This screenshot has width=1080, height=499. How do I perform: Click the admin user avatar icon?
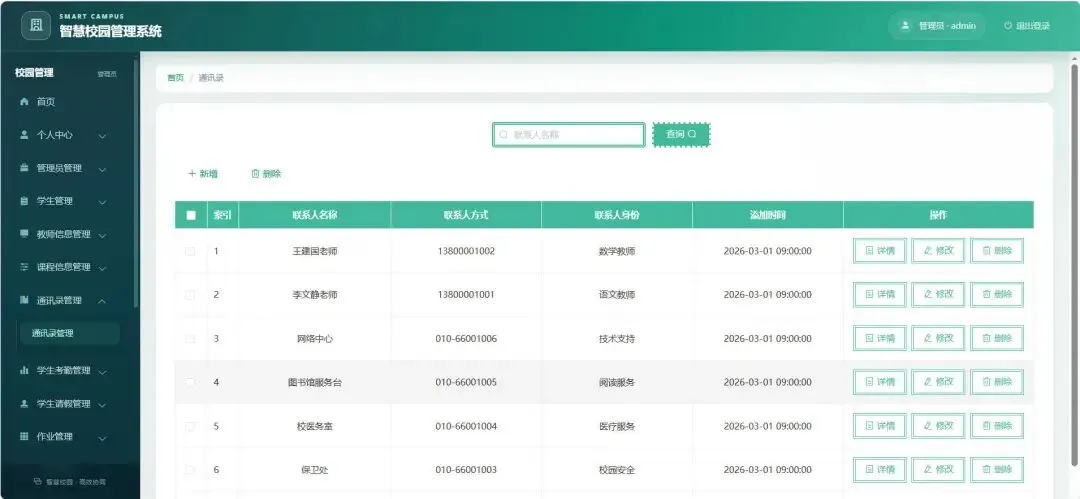click(905, 26)
